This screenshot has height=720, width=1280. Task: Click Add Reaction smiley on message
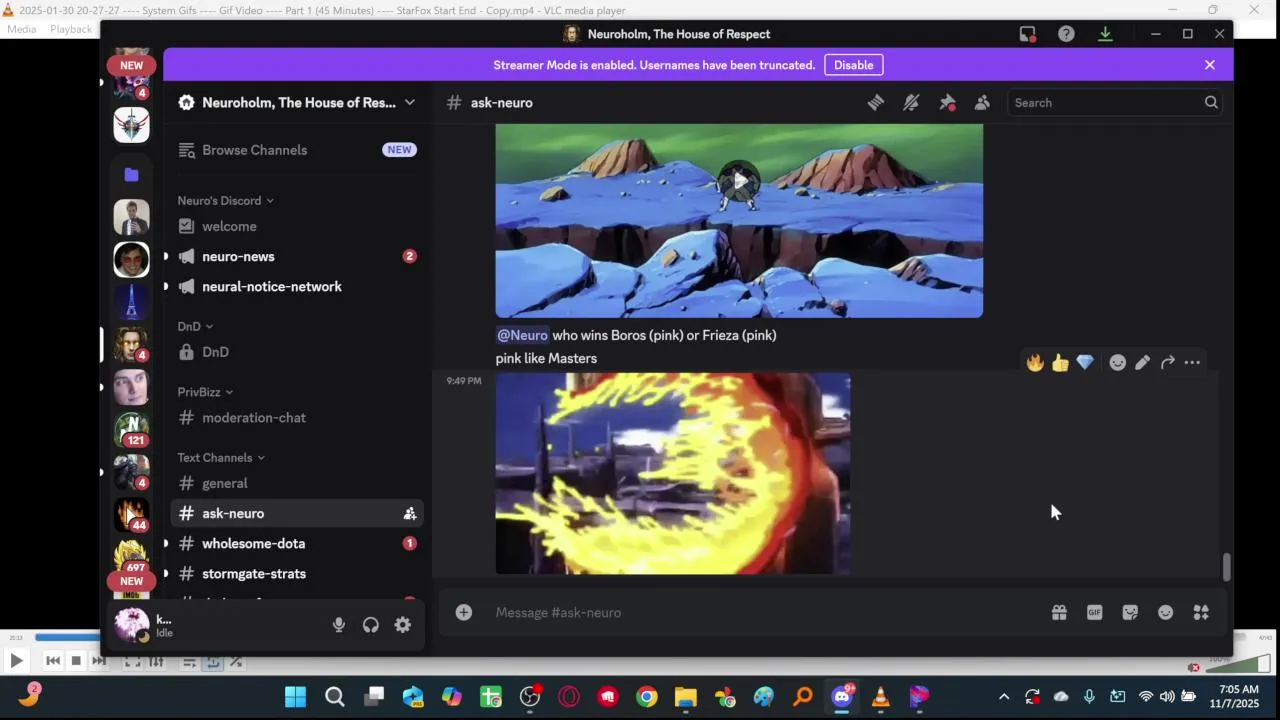tap(1118, 362)
